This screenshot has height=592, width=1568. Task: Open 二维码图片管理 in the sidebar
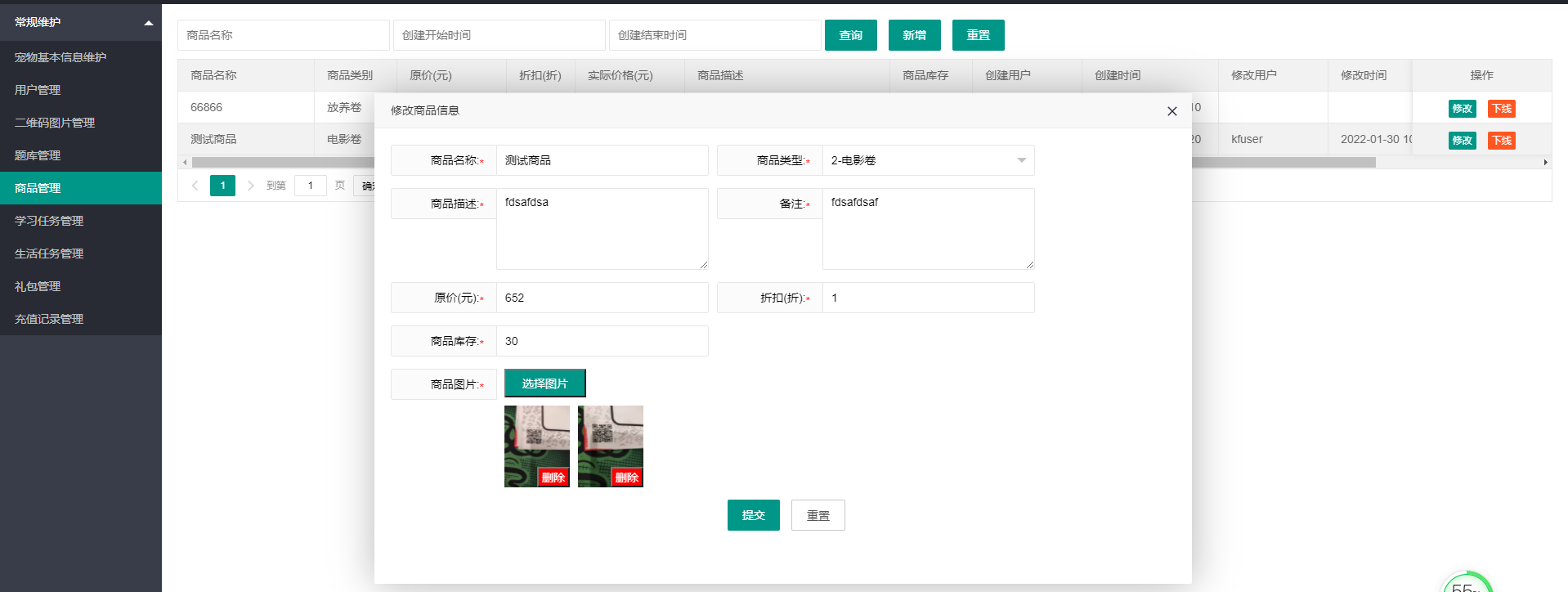81,123
